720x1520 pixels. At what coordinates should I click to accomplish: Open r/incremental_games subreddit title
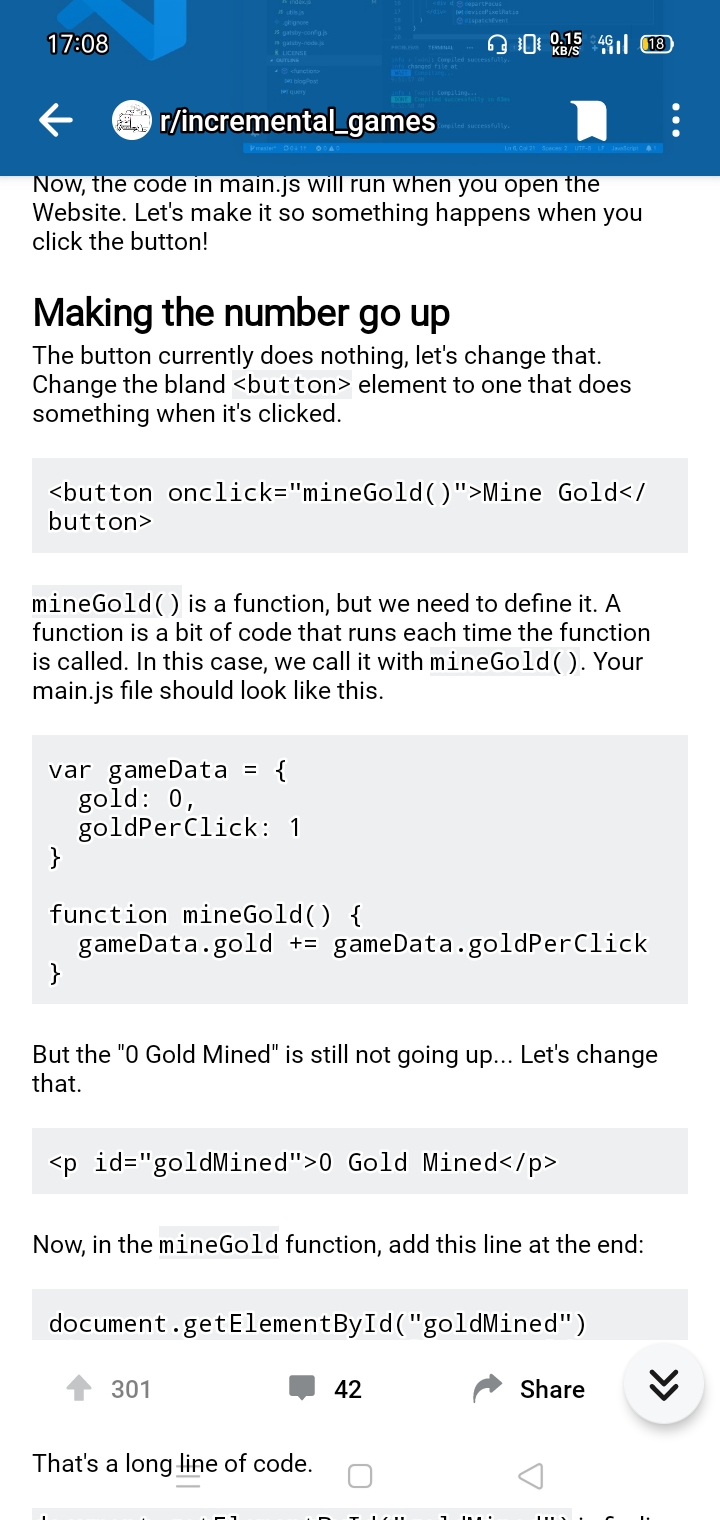(297, 122)
